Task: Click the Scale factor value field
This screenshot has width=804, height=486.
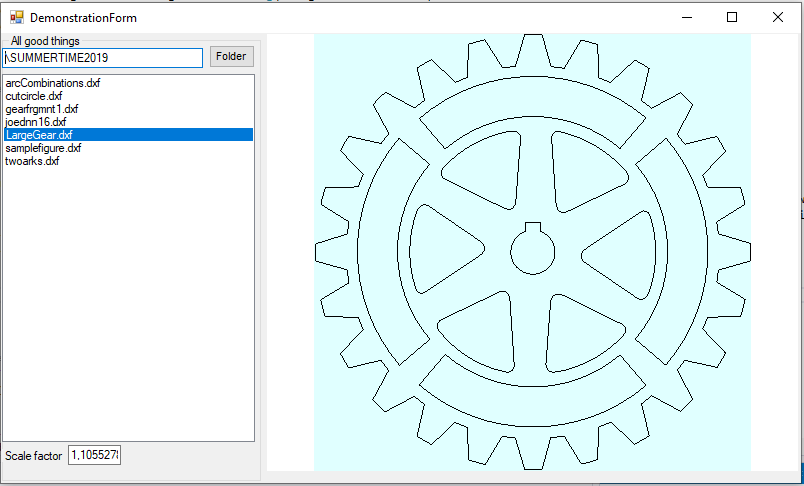Action: [94, 455]
